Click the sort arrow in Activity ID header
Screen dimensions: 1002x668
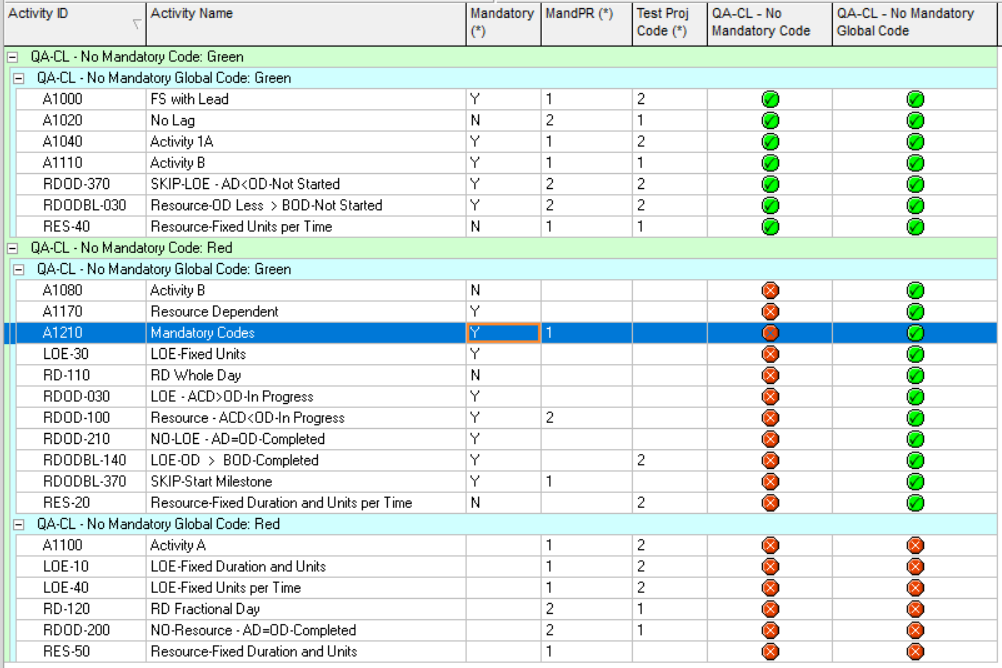(x=136, y=23)
